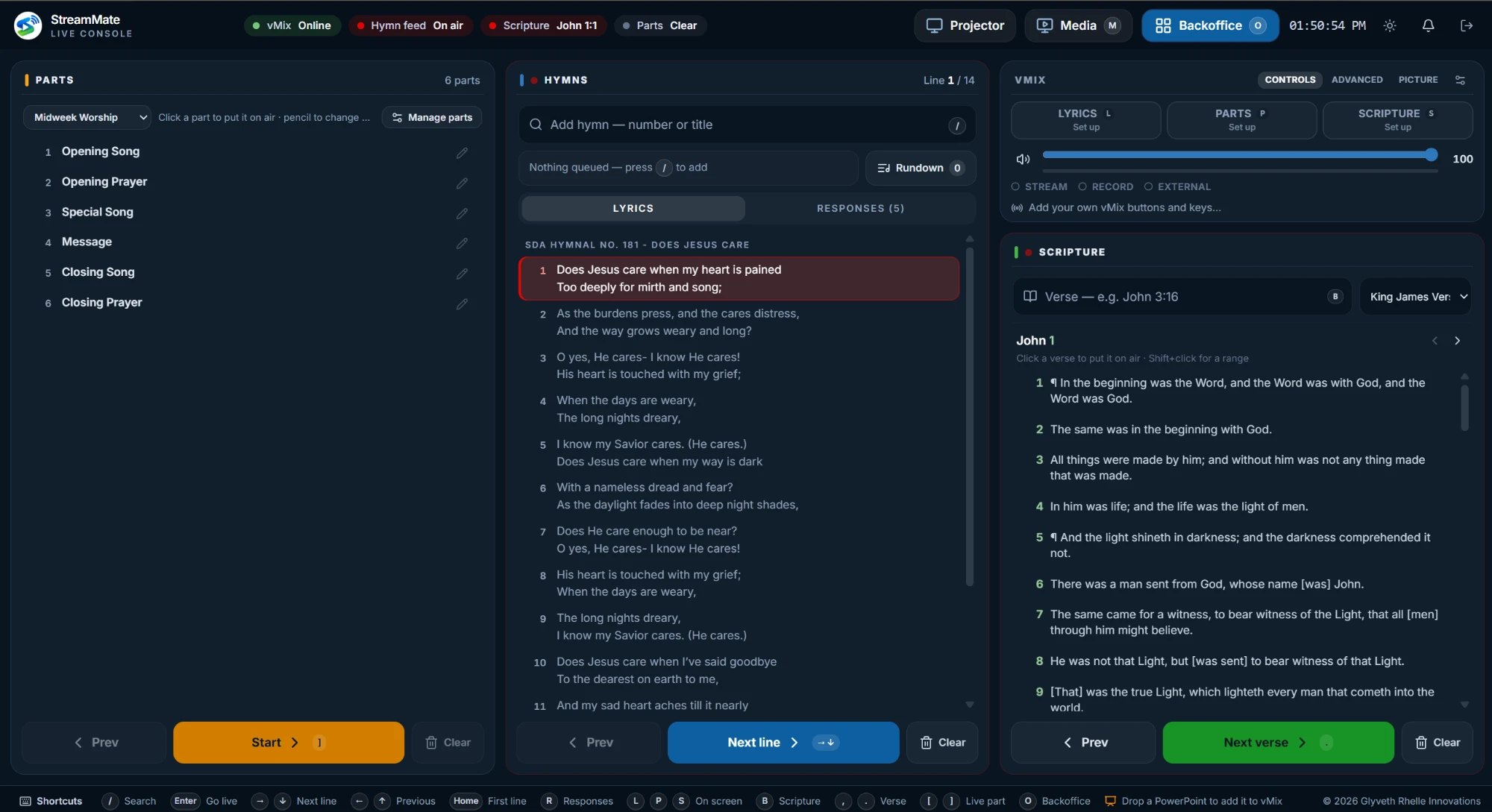This screenshot has height=812, width=1492.
Task: Go to previous chapter of John
Action: tap(1435, 341)
